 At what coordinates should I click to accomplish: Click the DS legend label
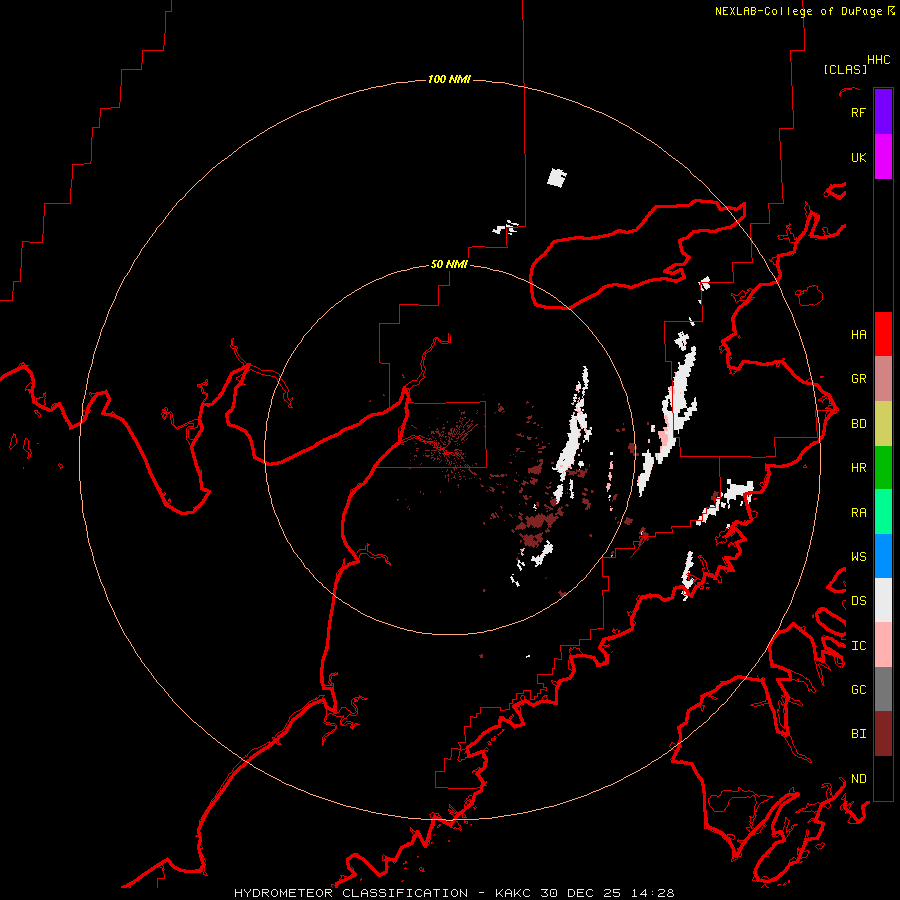(858, 600)
